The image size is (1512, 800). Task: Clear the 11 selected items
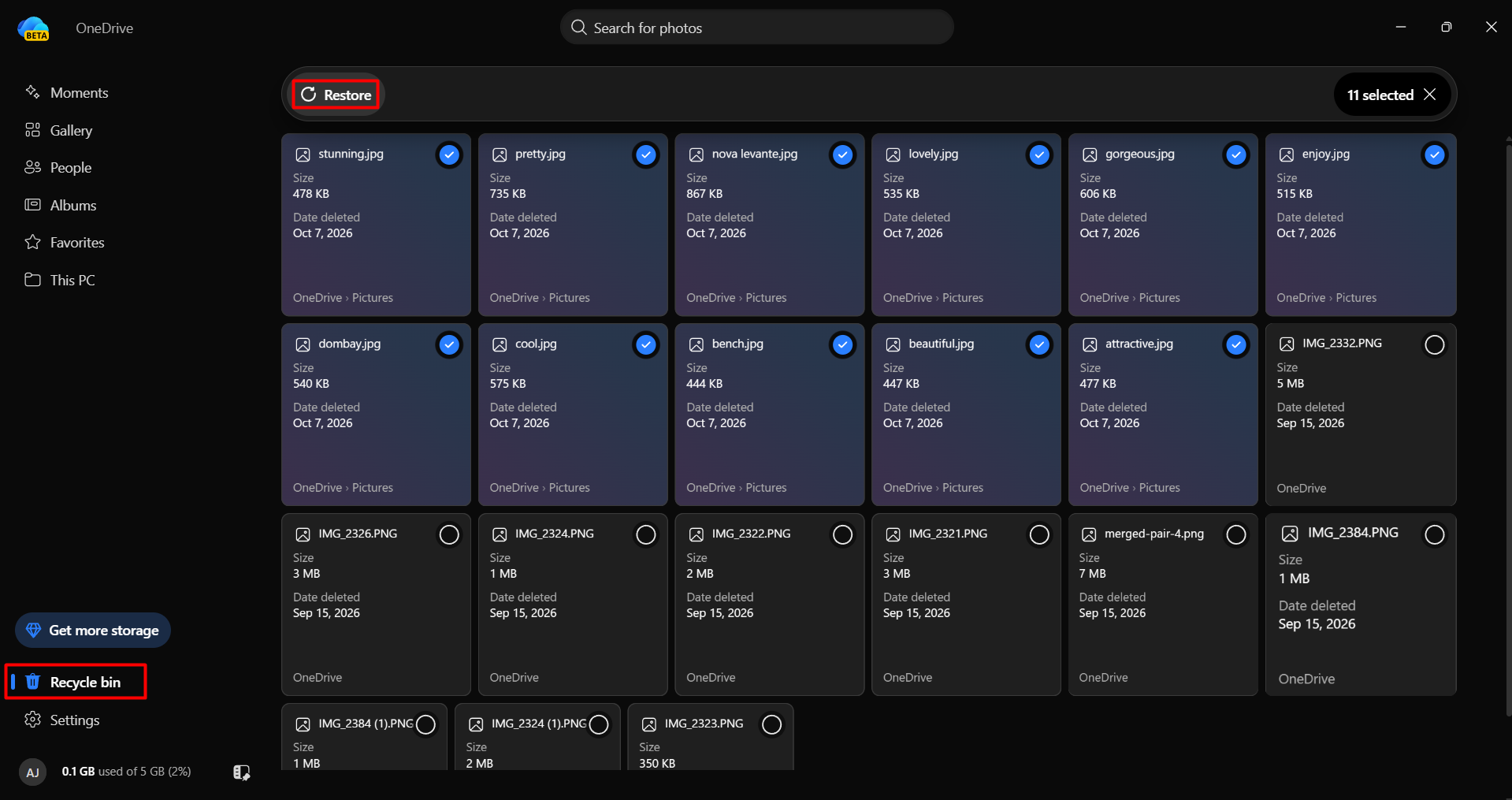click(x=1429, y=95)
